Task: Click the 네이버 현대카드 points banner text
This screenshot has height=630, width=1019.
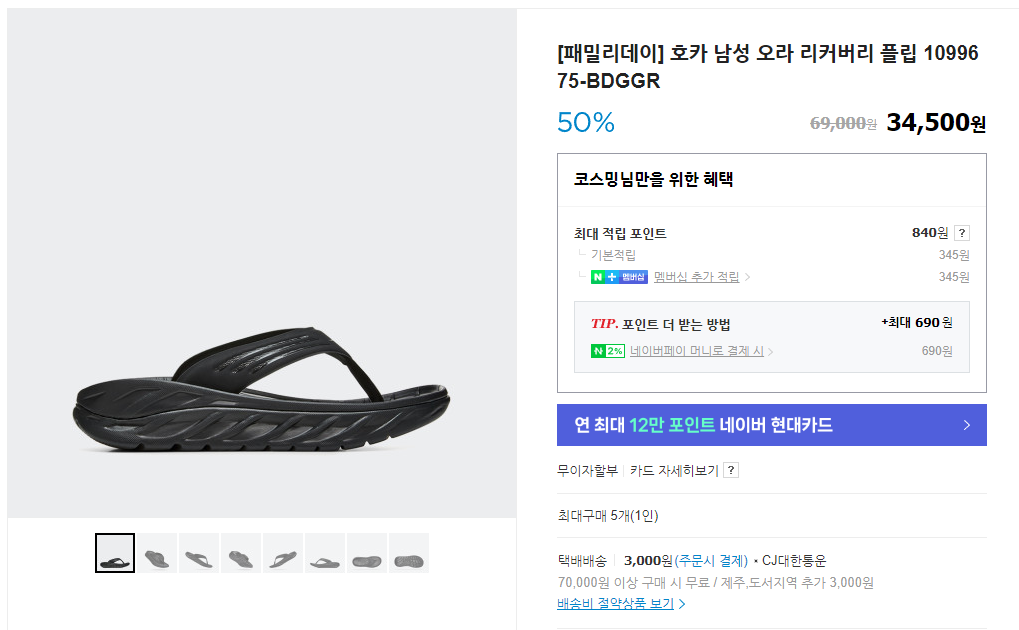Action: [x=703, y=425]
